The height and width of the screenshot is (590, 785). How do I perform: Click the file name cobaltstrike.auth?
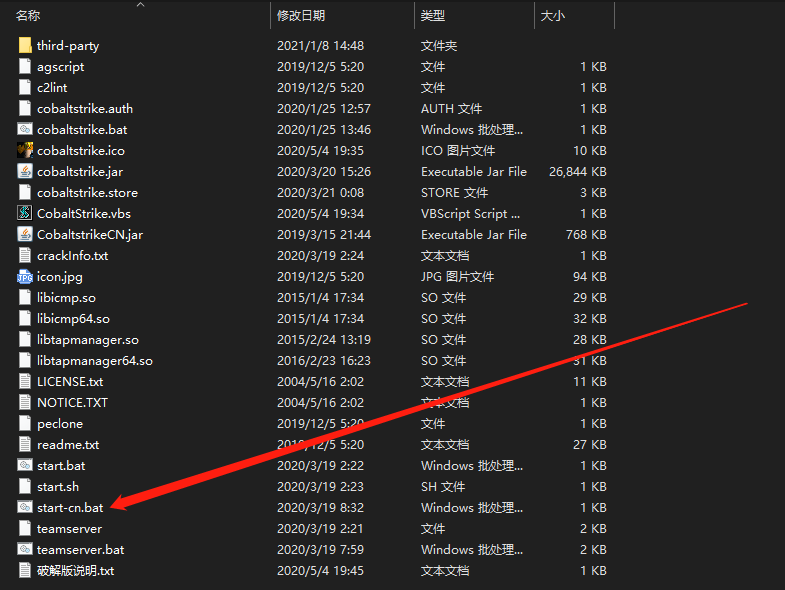pyautogui.click(x=85, y=109)
